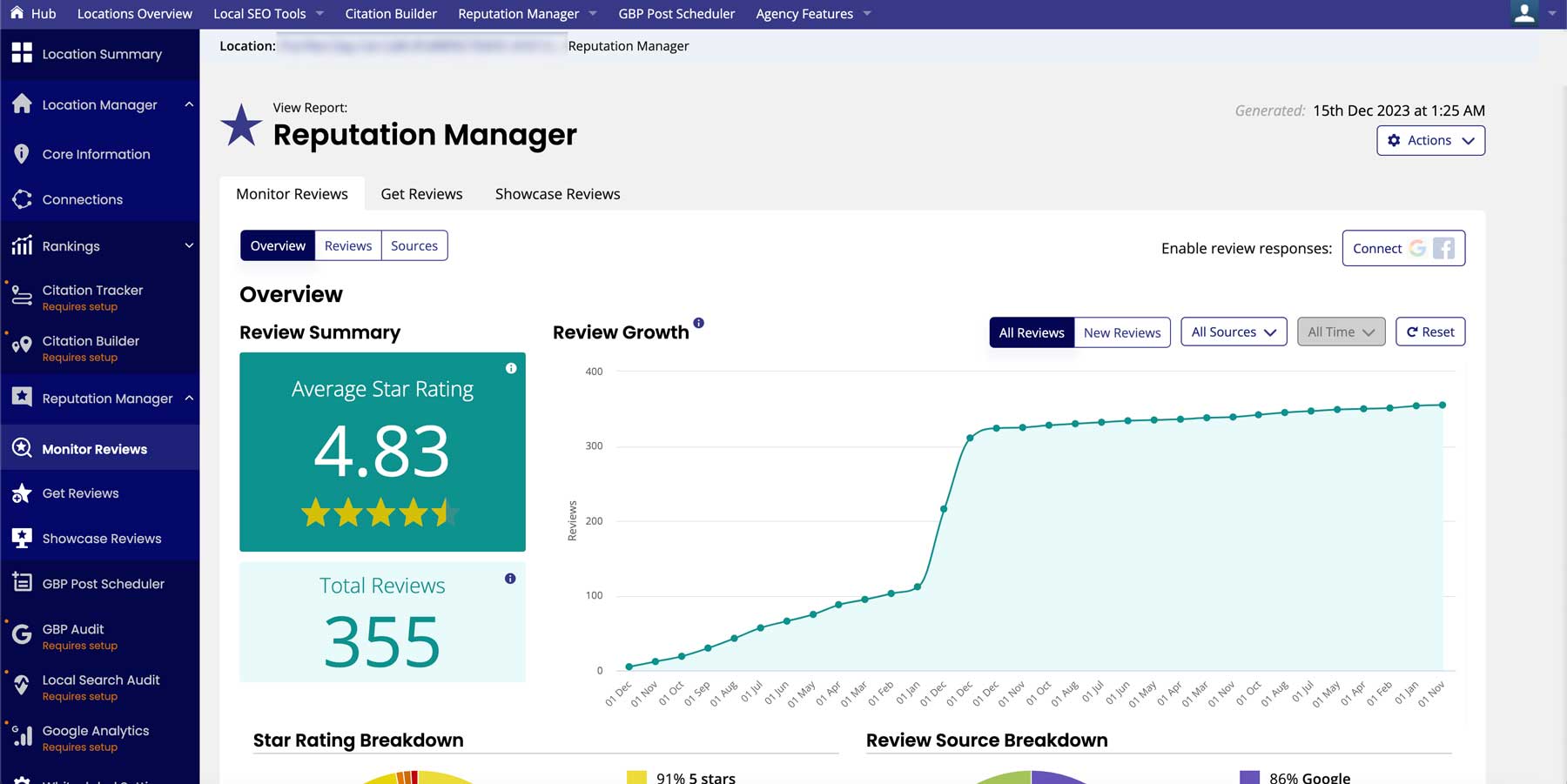The image size is (1567, 784).
Task: Select the Sources segment
Action: [x=414, y=245]
